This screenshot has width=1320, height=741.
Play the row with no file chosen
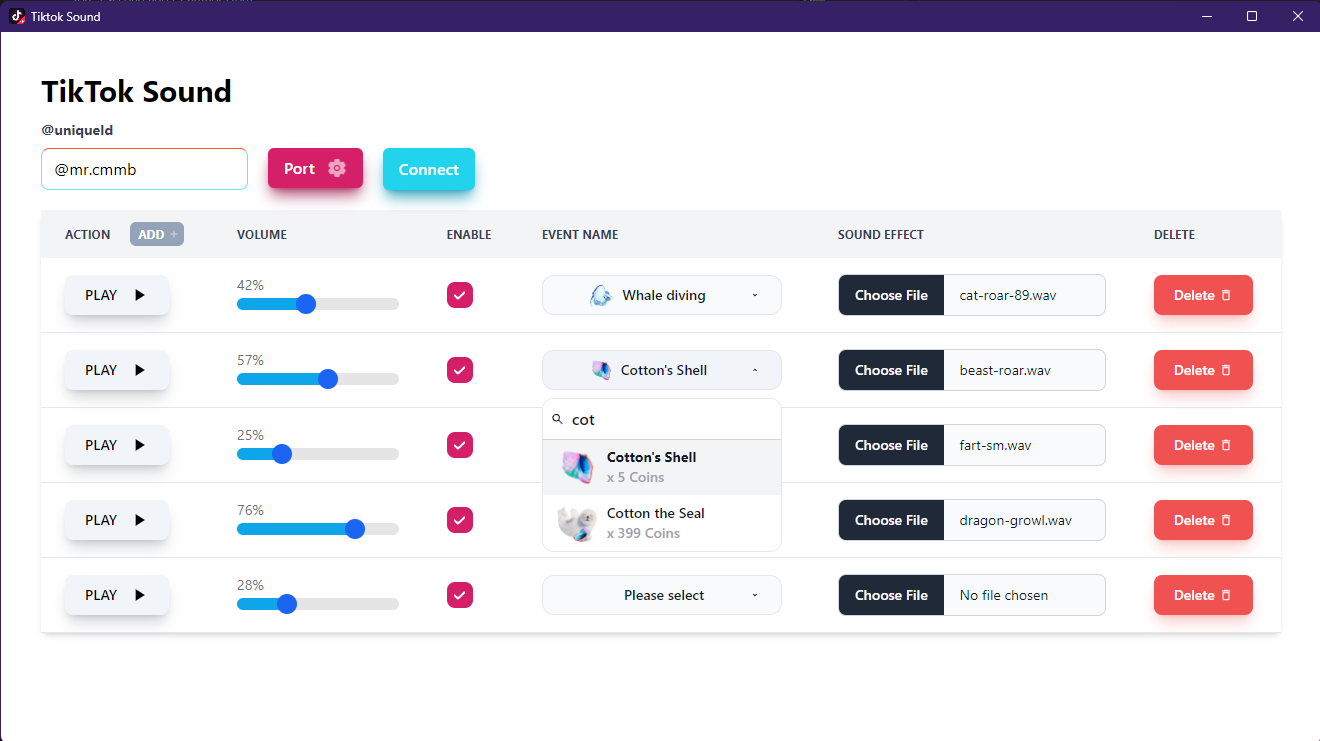pos(117,595)
